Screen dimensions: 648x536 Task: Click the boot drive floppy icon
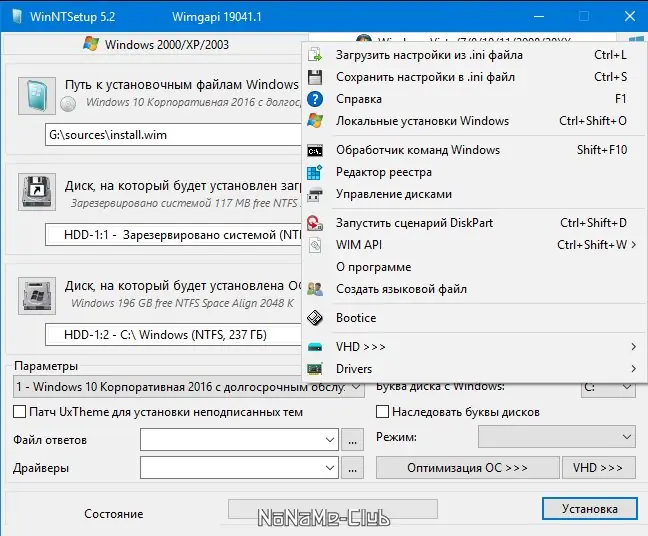37,192
